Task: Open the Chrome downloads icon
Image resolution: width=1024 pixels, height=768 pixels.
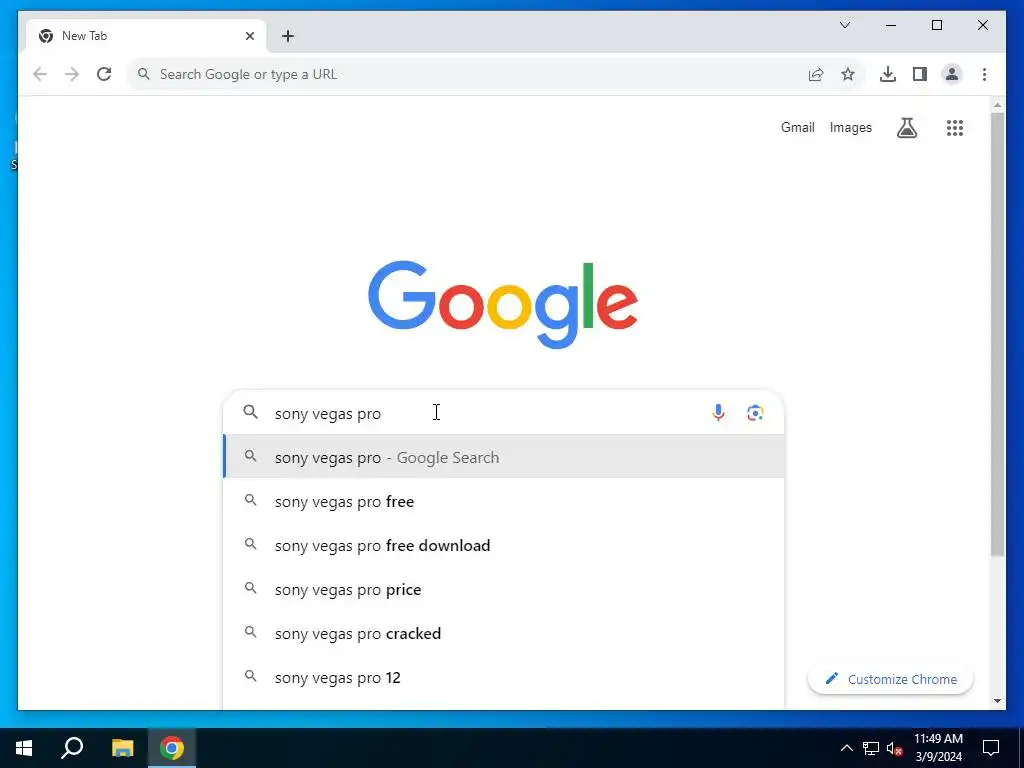Action: tap(888, 74)
